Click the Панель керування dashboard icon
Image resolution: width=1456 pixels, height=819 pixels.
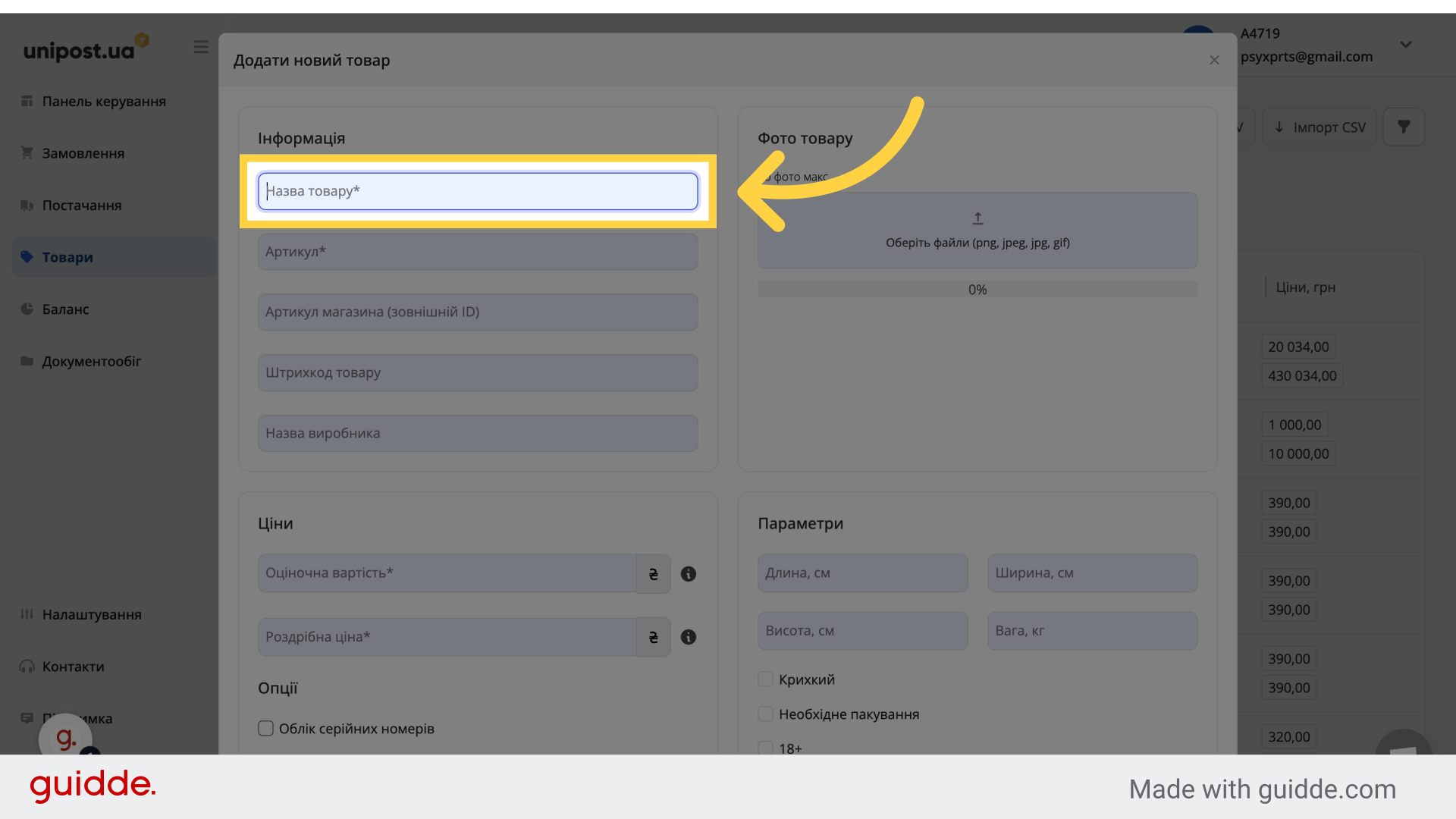point(27,101)
